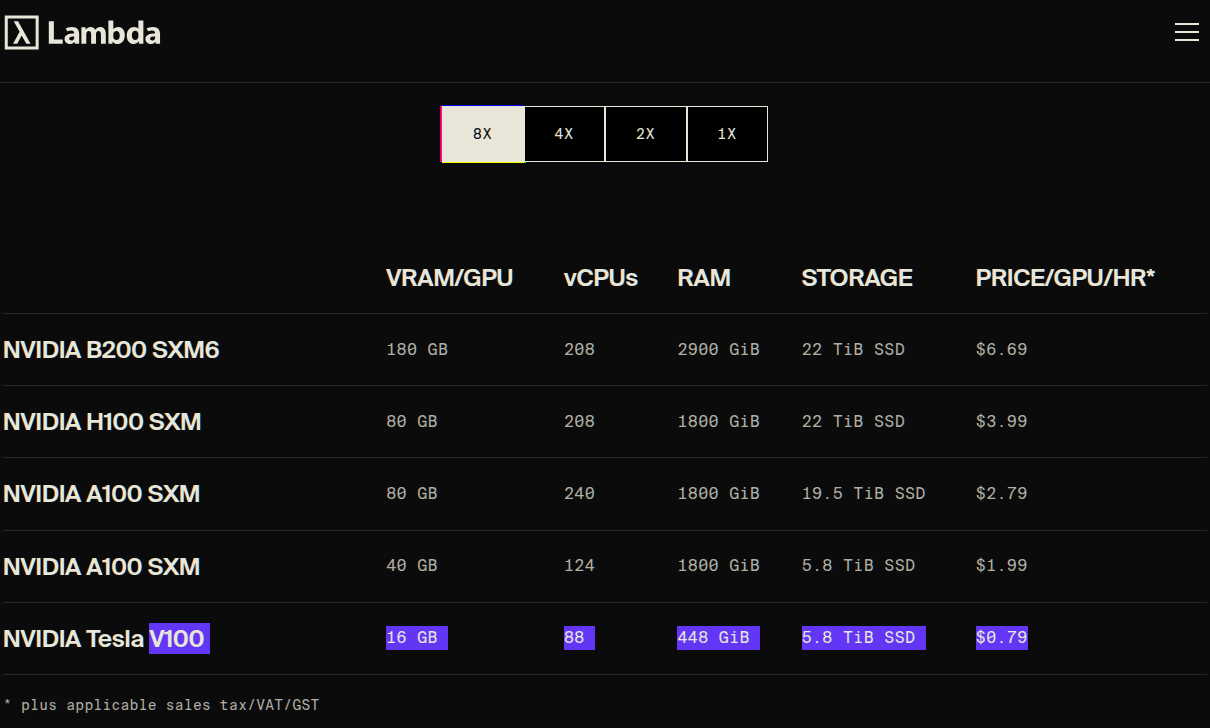Viewport: 1210px width, 728px height.
Task: Click the STORAGE column header
Action: (857, 278)
